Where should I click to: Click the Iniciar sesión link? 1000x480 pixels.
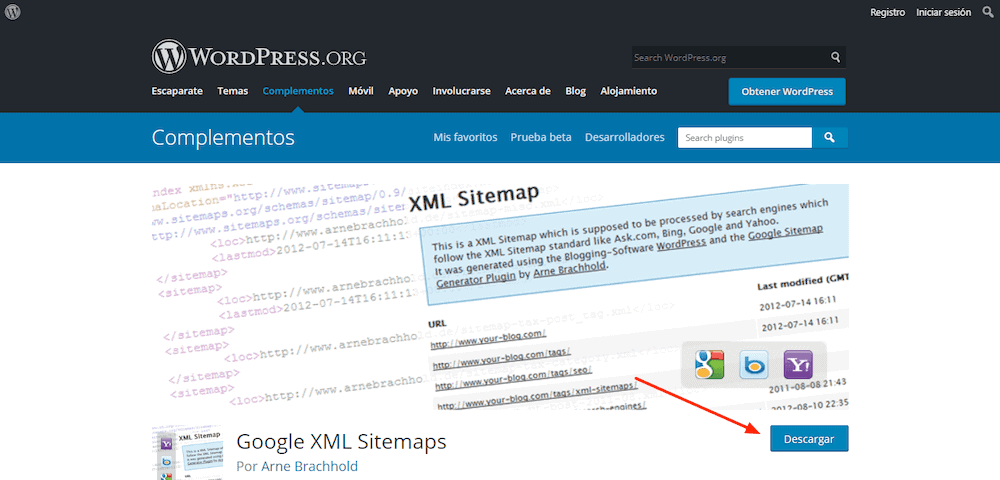click(x=943, y=12)
